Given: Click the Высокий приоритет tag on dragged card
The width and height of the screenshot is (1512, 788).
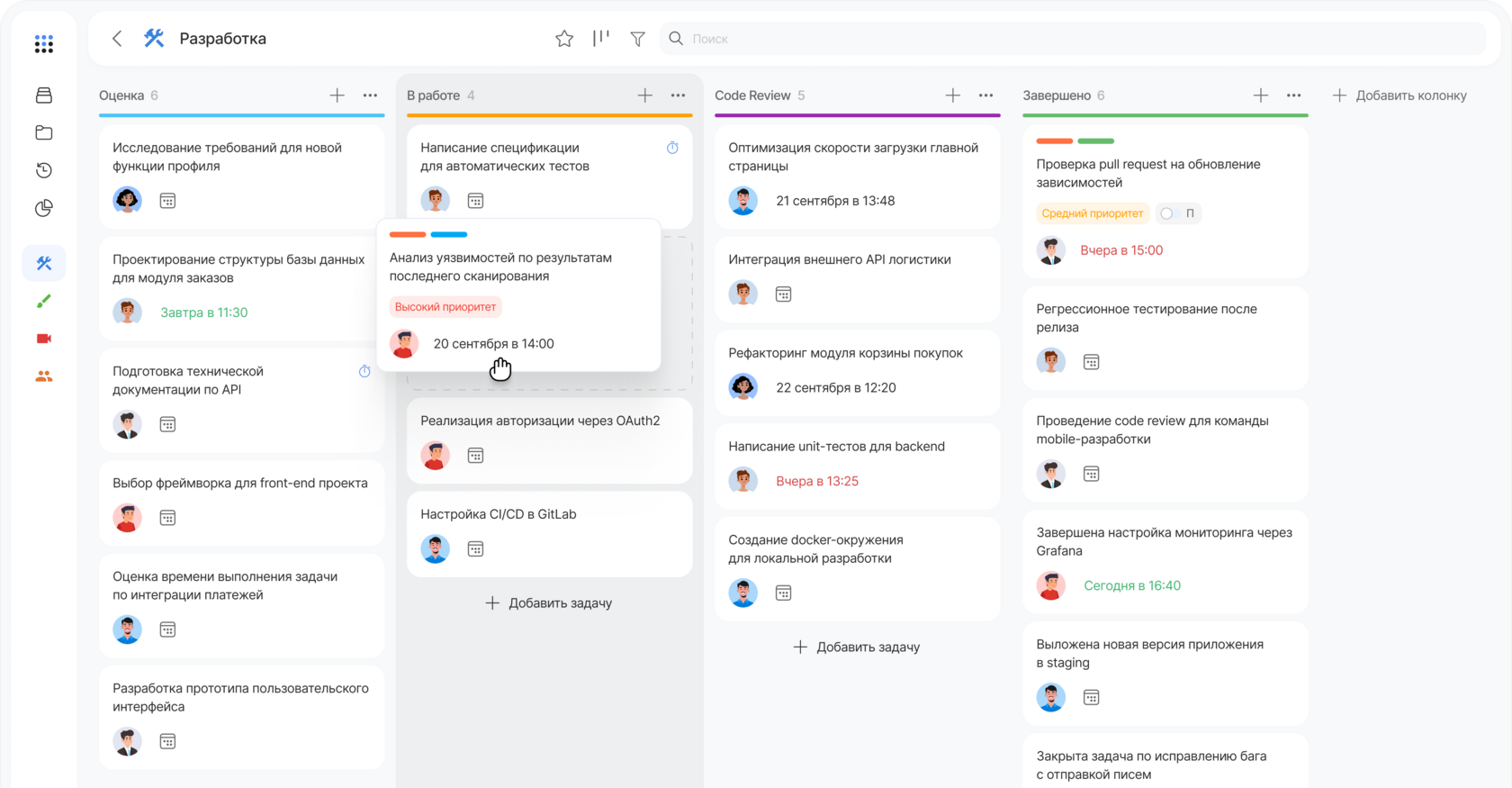Looking at the screenshot, I should (x=445, y=307).
